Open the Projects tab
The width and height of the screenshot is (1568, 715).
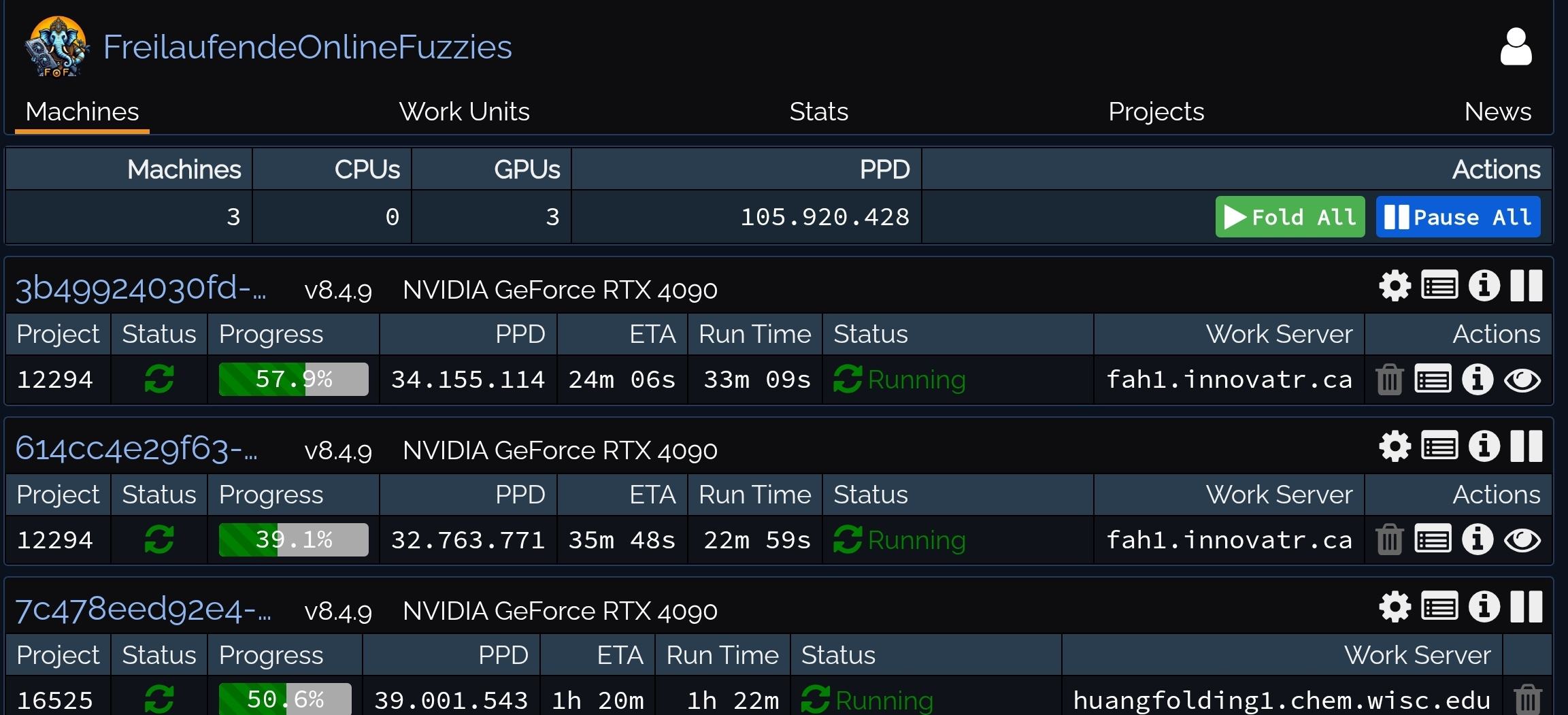[x=1156, y=112]
